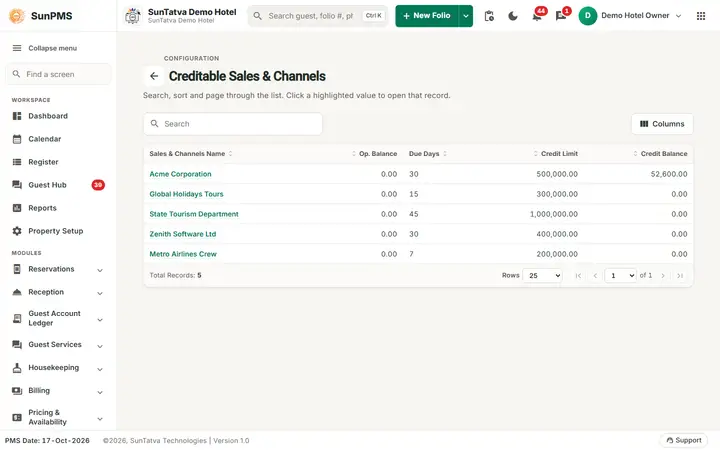Click the back arrow button
The width and height of the screenshot is (720, 450).
click(x=154, y=76)
